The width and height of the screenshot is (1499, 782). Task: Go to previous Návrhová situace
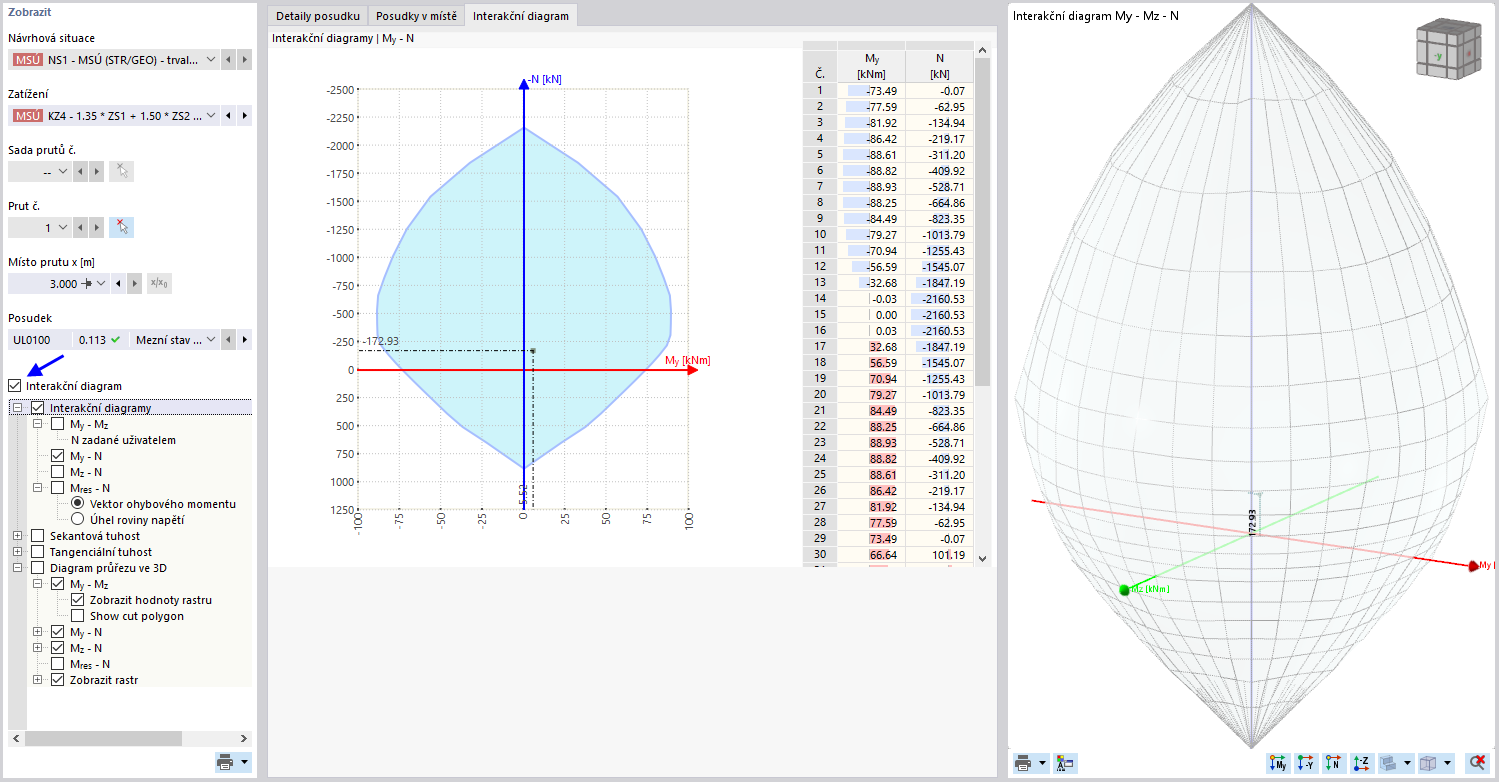click(x=228, y=60)
